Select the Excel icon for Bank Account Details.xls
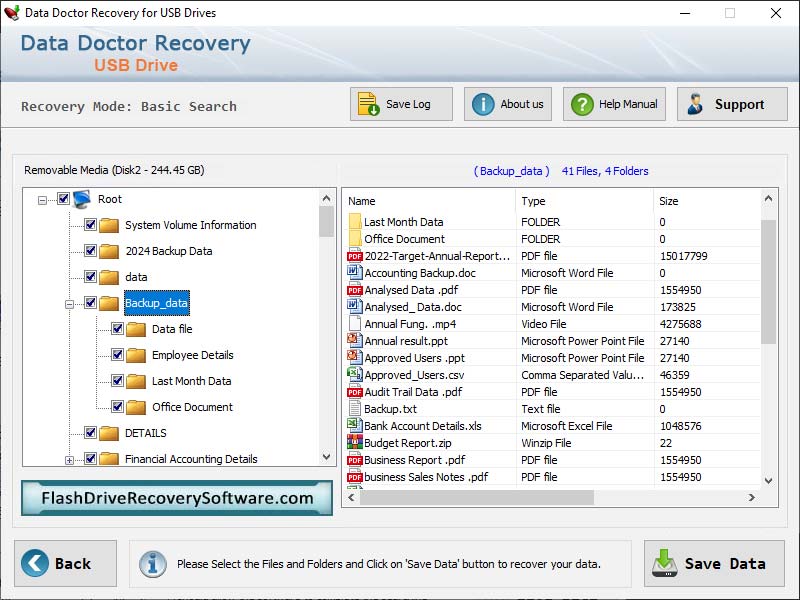Viewport: 800px width, 600px height. click(352, 426)
